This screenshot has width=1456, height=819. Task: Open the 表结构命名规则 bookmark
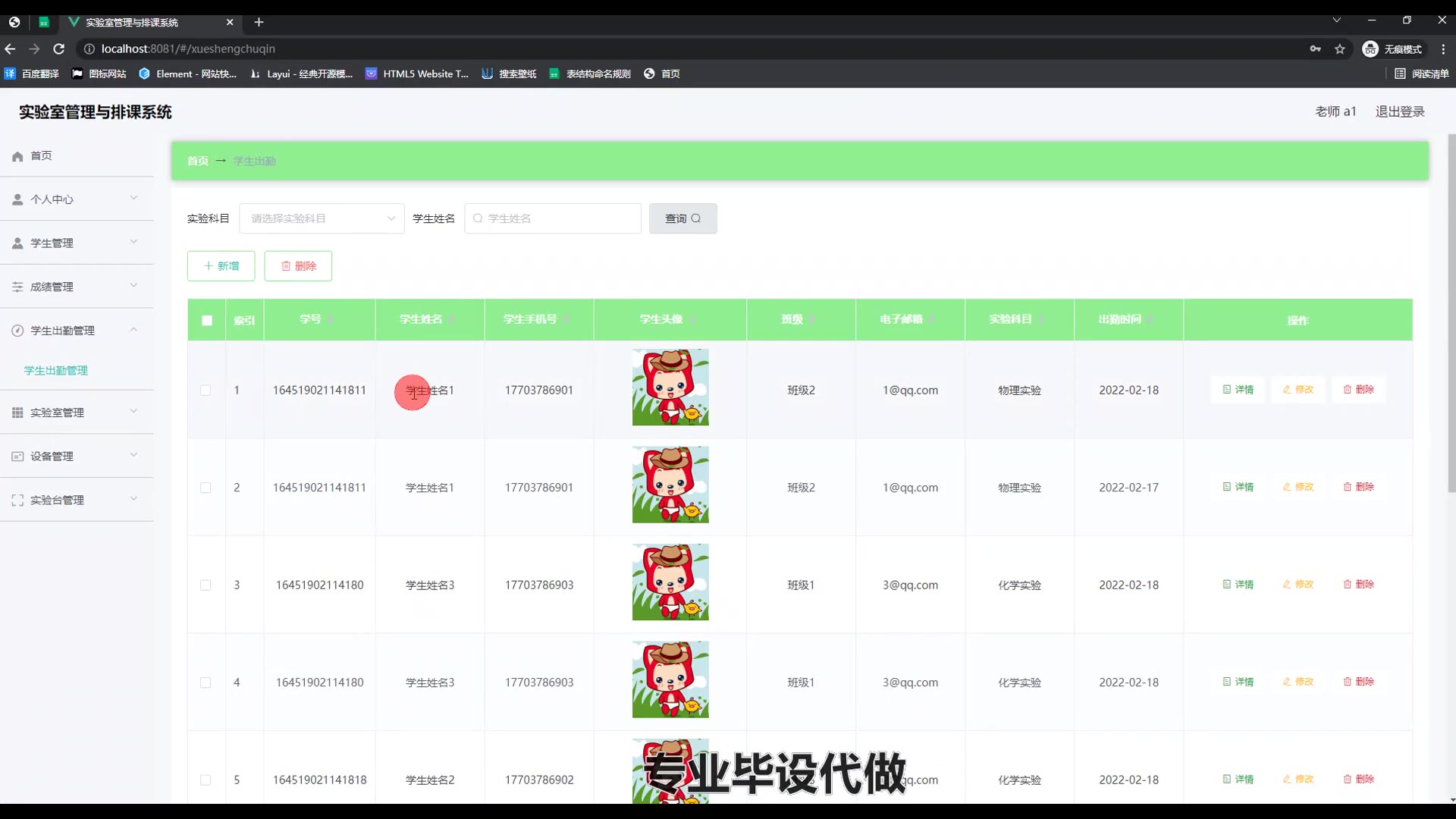pos(590,74)
